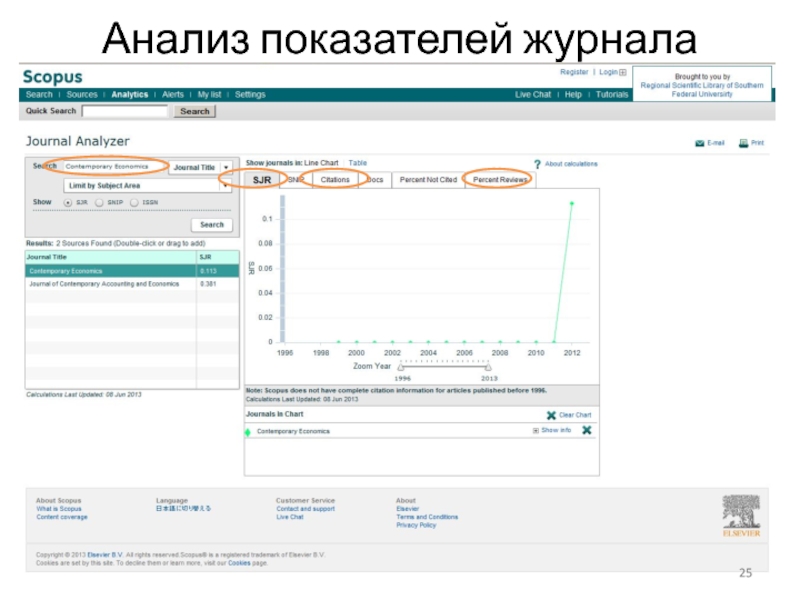This screenshot has width=800, height=600.
Task: Open the My list menu item
Action: click(209, 94)
